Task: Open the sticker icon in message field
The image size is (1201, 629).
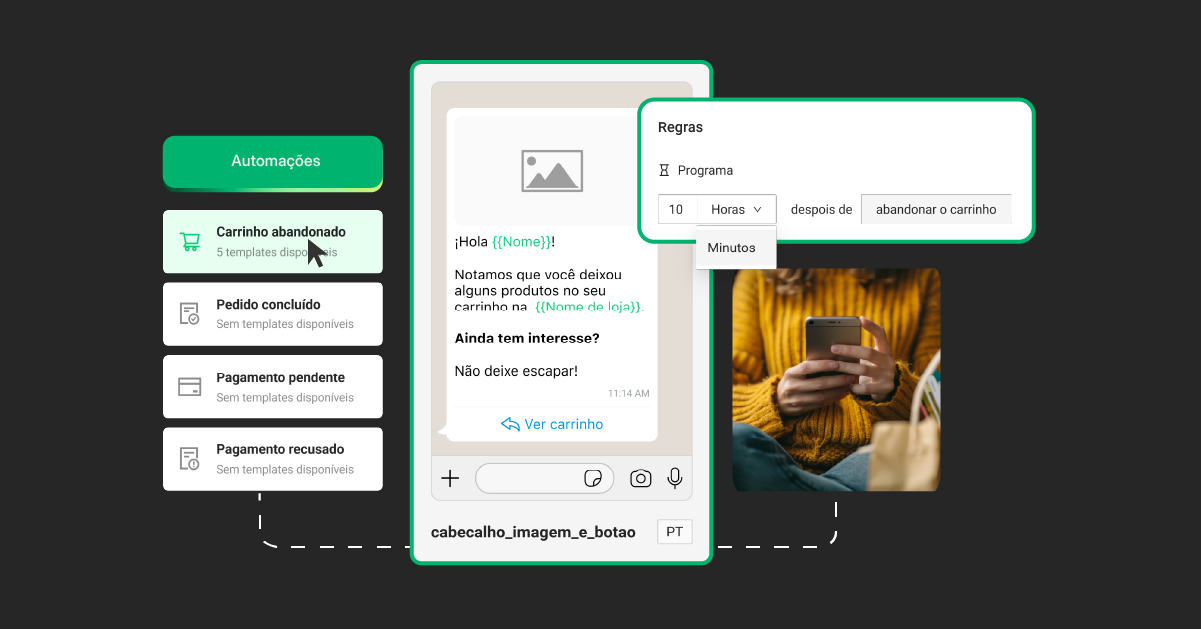Action: click(x=593, y=478)
